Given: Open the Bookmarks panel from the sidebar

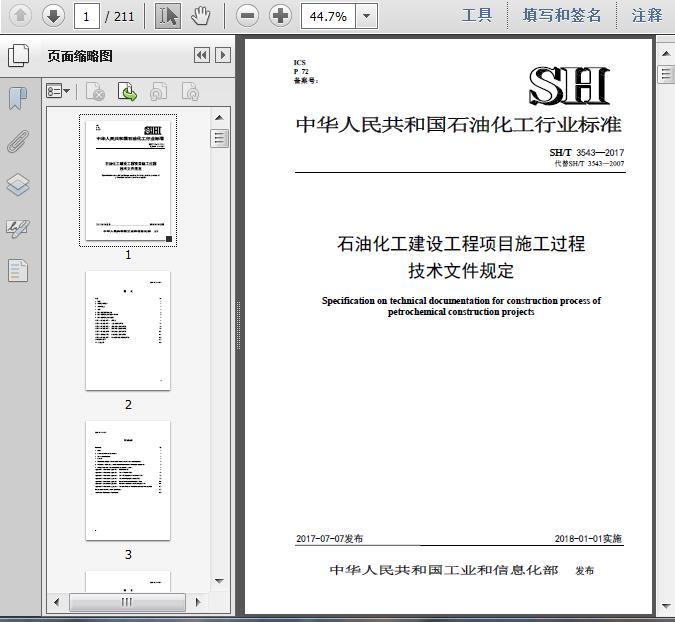Looking at the screenshot, I should click(x=18, y=98).
